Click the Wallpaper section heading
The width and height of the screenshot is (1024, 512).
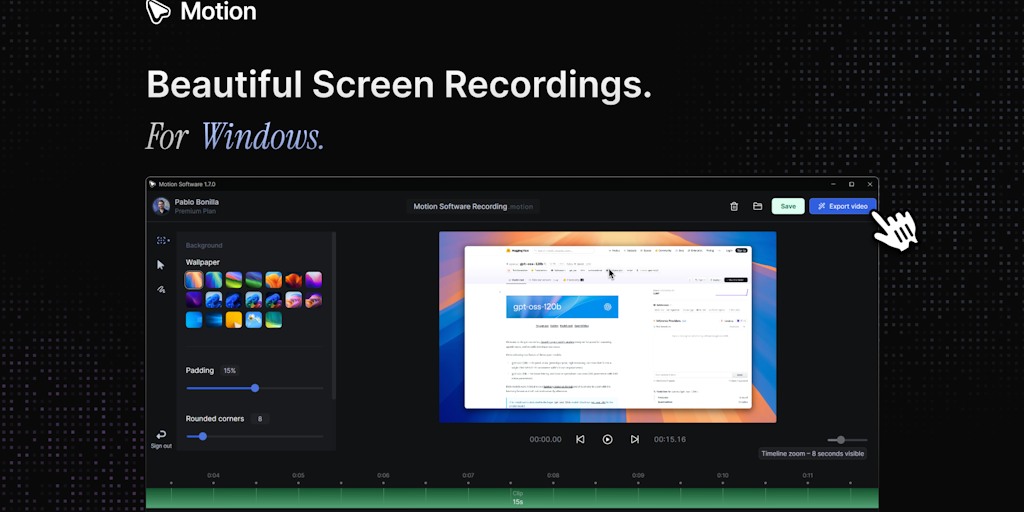(x=202, y=262)
